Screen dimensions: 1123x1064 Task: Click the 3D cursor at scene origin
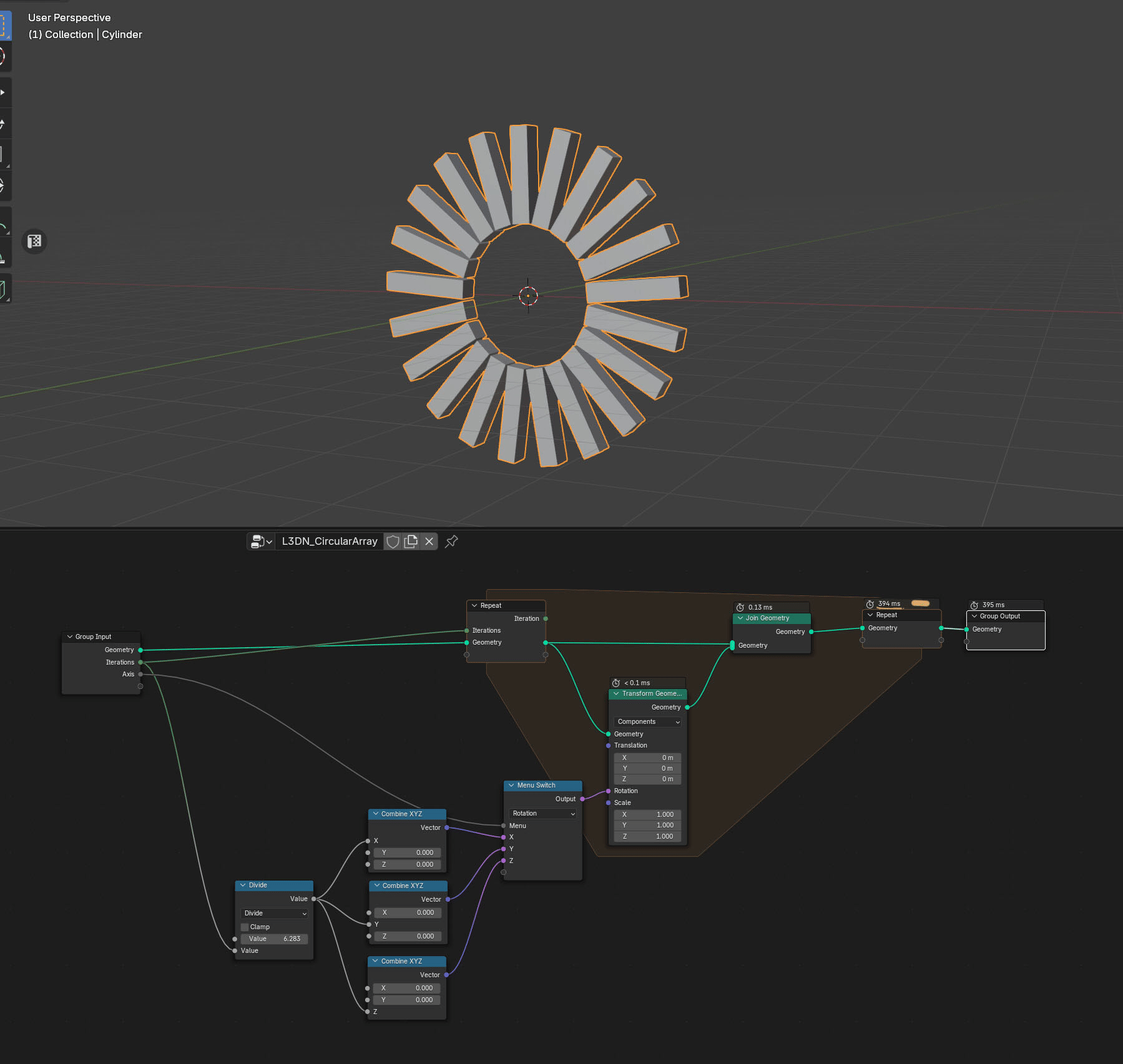click(528, 296)
